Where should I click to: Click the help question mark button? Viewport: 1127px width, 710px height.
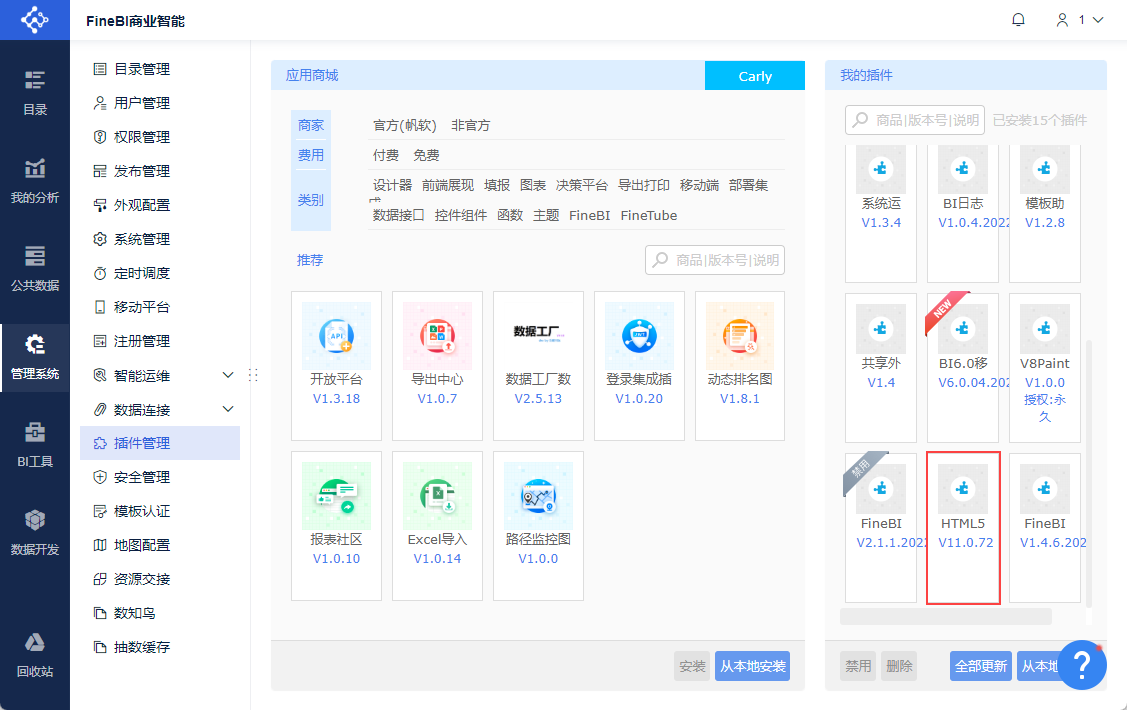tap(1082, 665)
